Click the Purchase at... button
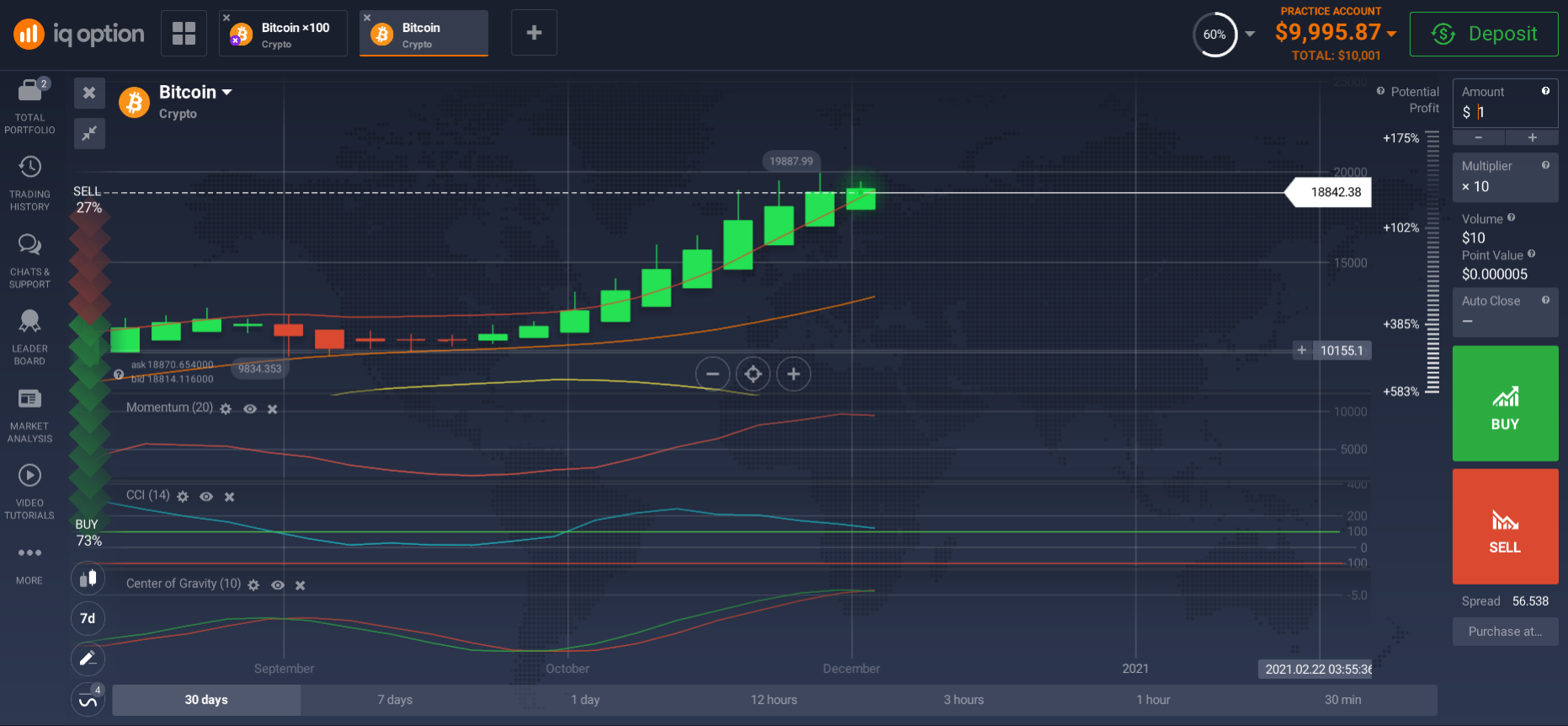 click(x=1506, y=632)
